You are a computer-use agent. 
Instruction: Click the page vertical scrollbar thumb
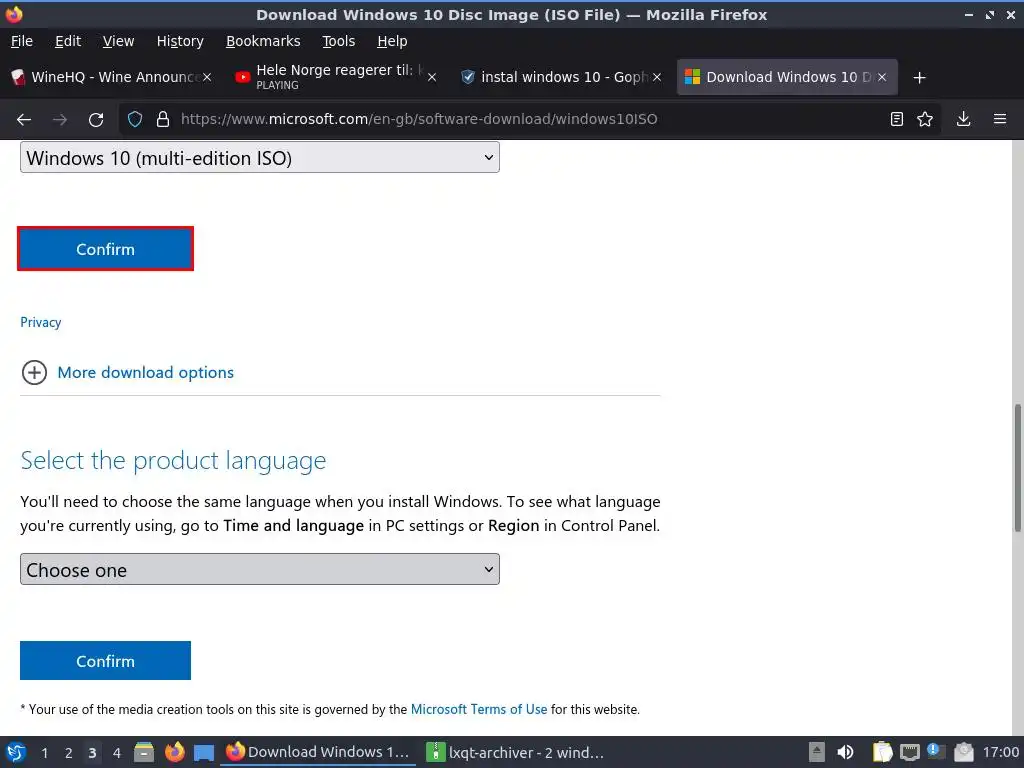1017,468
